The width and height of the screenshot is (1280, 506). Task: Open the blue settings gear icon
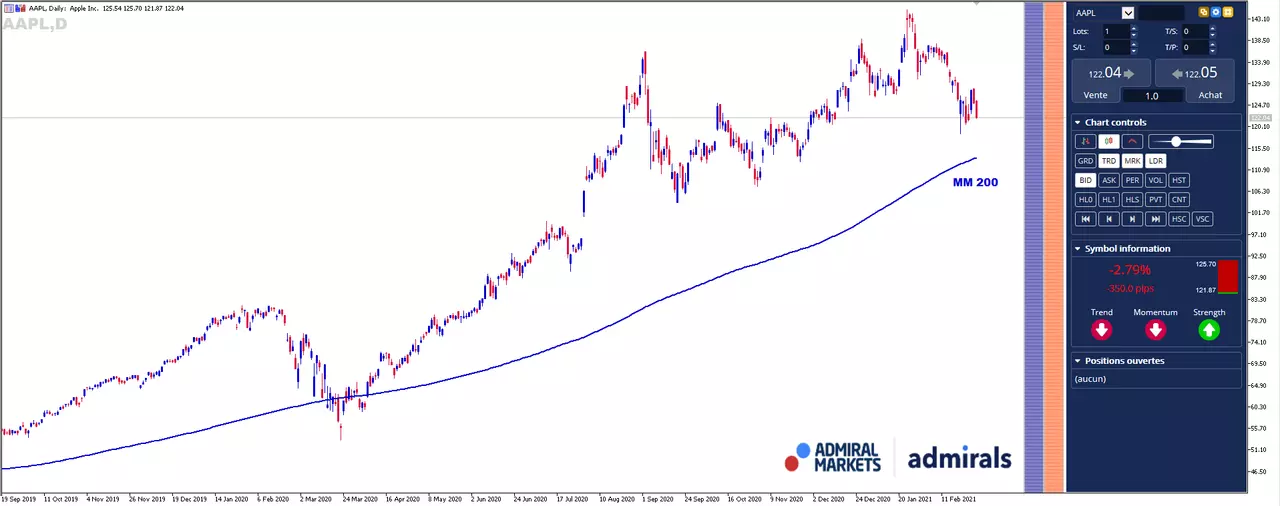(1216, 12)
